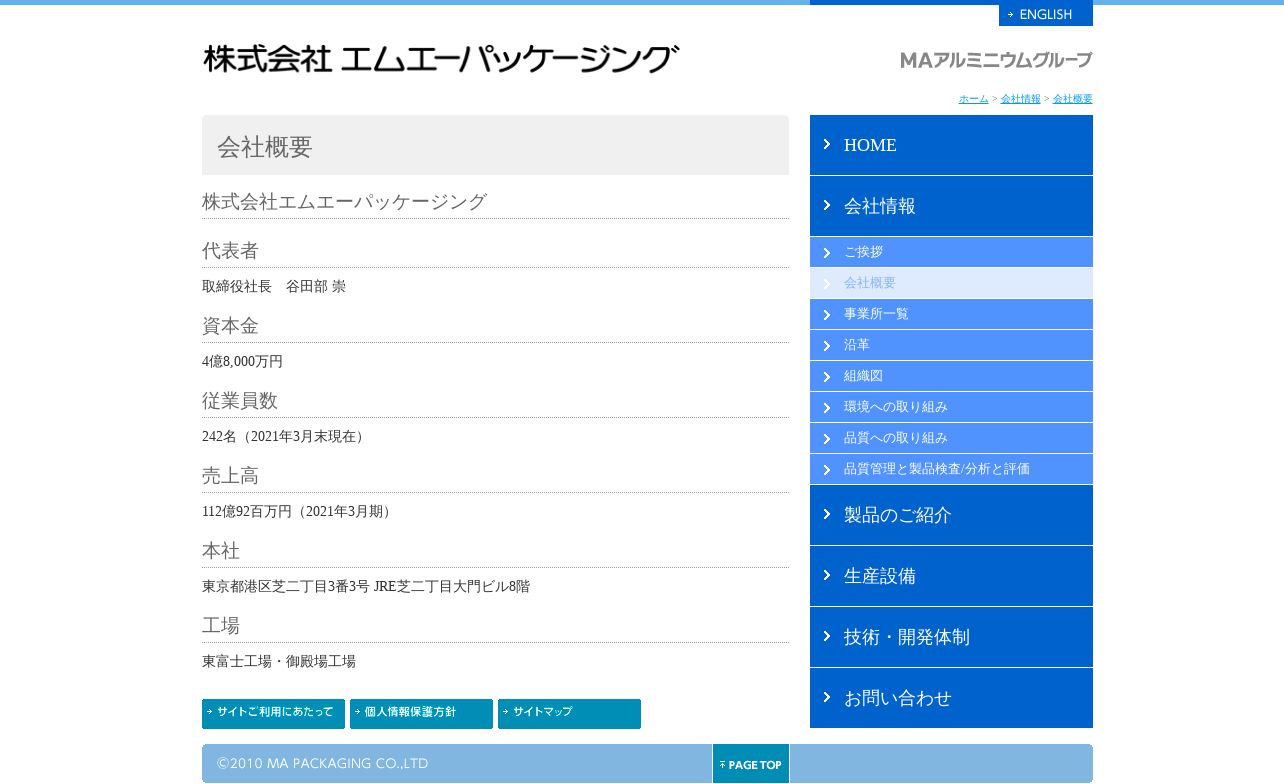Click the chevron arrow beside 技術・開発体制
This screenshot has height=784, width=1284.
(827, 636)
